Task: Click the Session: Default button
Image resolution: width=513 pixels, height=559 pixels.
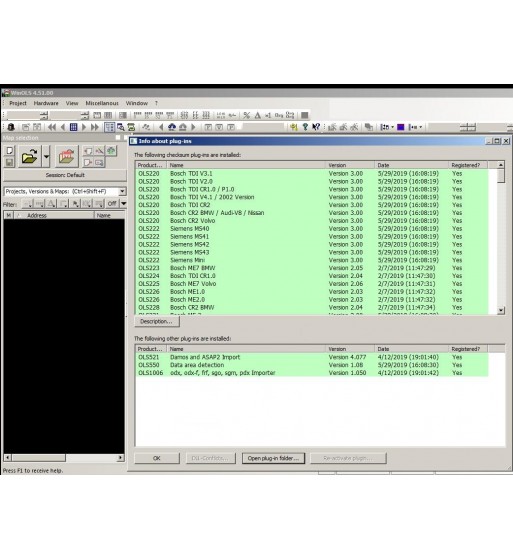Action: [65, 175]
